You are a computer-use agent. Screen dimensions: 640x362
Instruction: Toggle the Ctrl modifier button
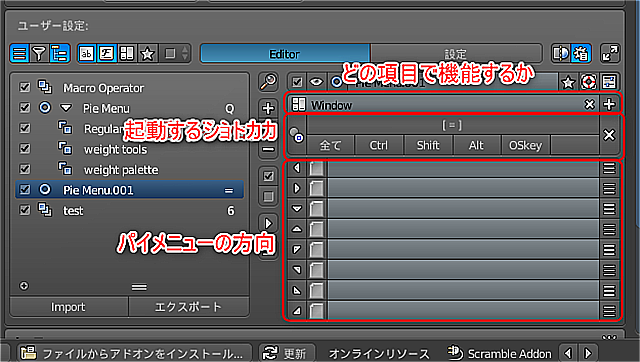click(x=379, y=146)
